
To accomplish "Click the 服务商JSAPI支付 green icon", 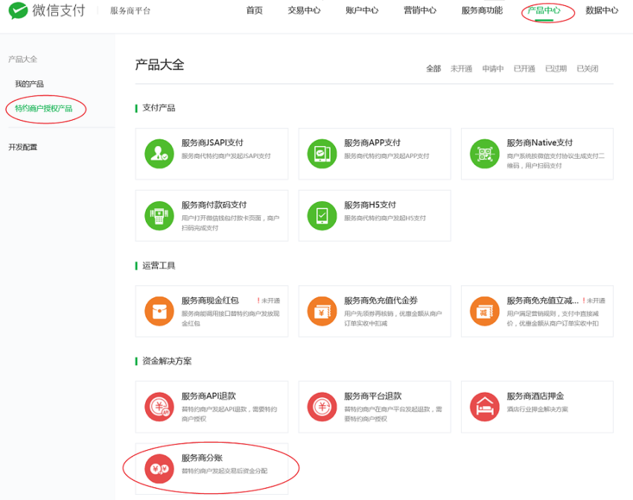I will [x=158, y=153].
